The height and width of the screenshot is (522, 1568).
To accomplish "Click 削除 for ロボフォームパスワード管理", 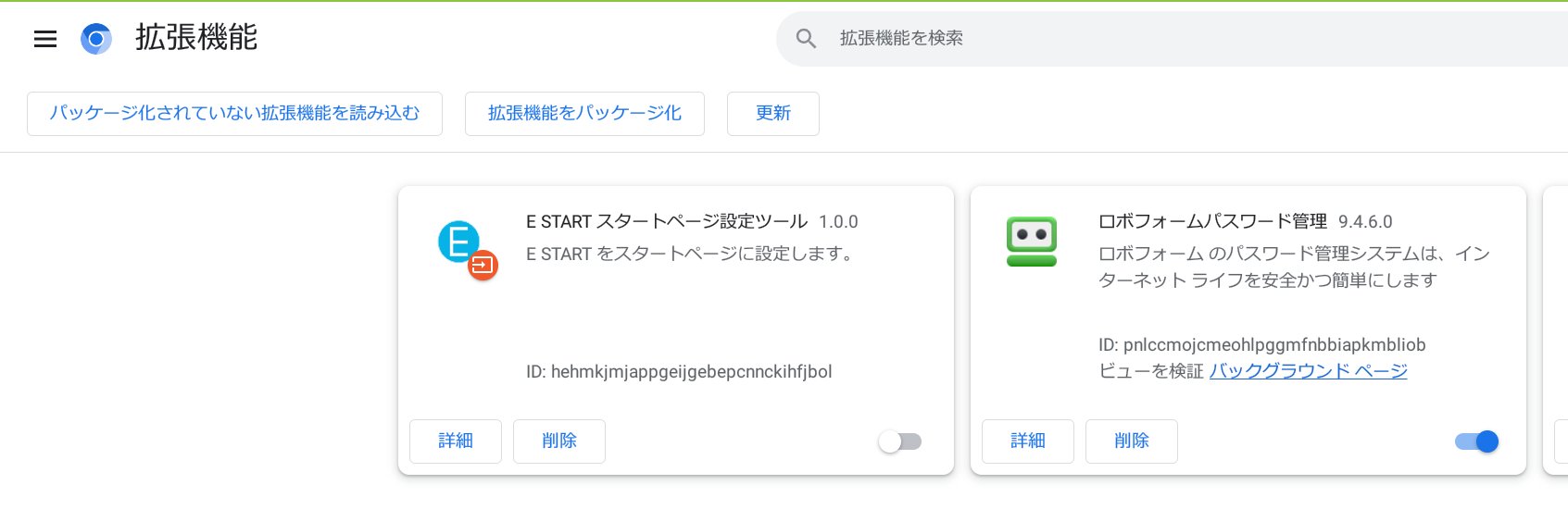I will pyautogui.click(x=1132, y=441).
